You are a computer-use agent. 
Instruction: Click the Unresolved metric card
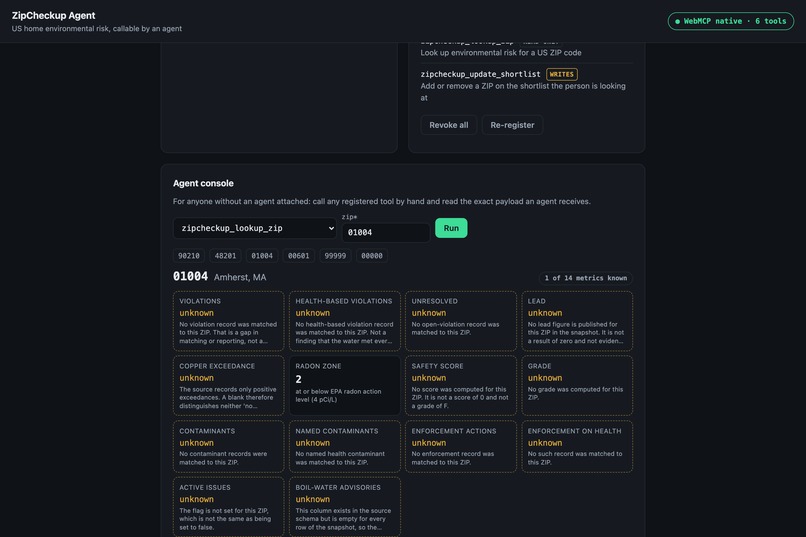pos(461,321)
